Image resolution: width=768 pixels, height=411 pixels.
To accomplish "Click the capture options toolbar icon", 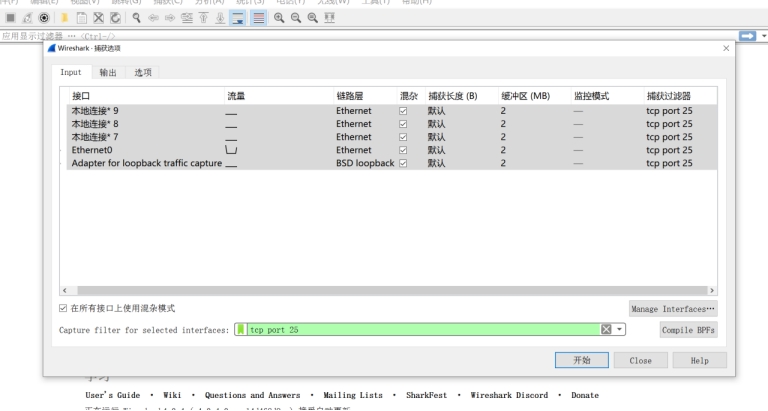I will pos(42,20).
